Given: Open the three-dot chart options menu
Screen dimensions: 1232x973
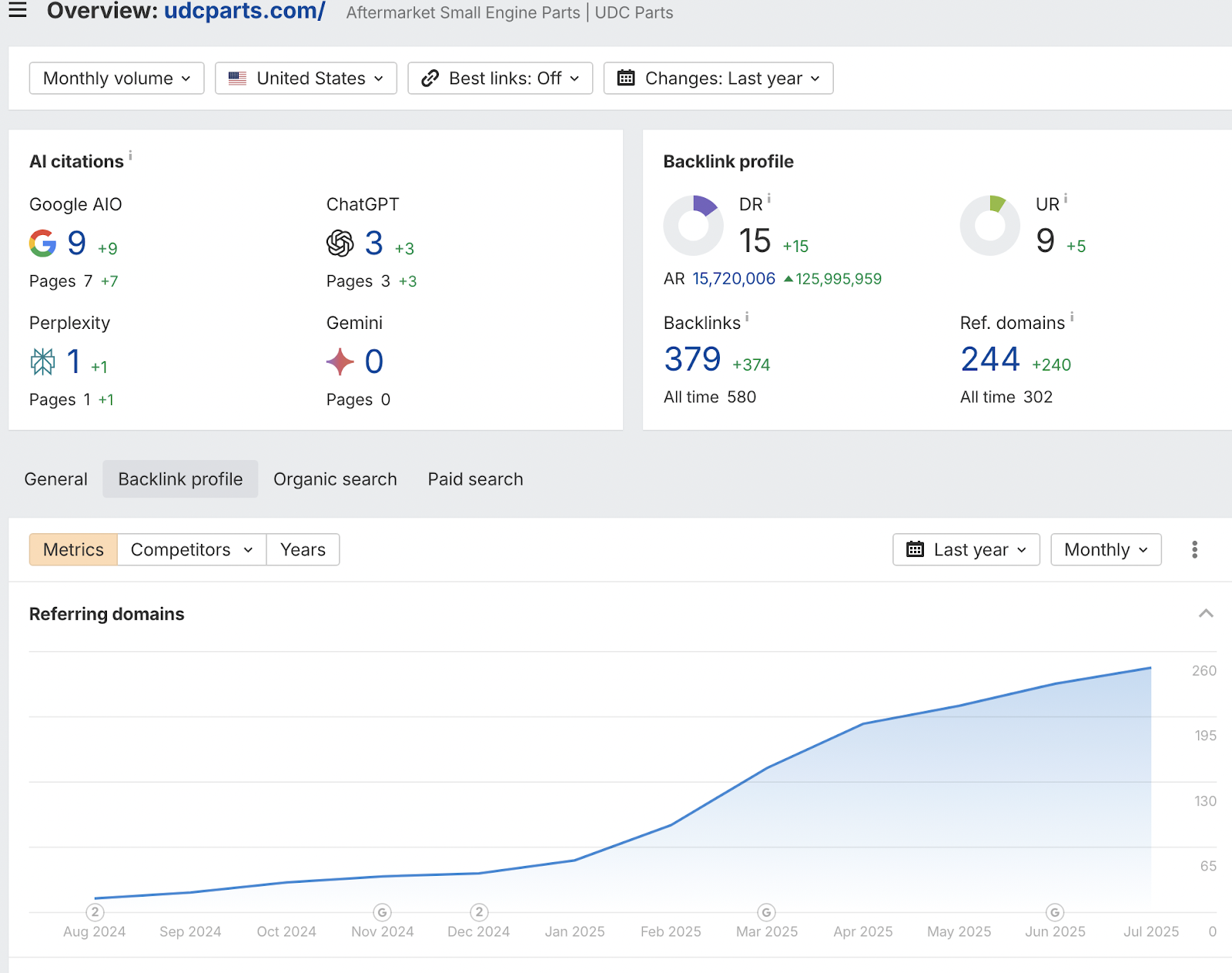Looking at the screenshot, I should point(1194,549).
